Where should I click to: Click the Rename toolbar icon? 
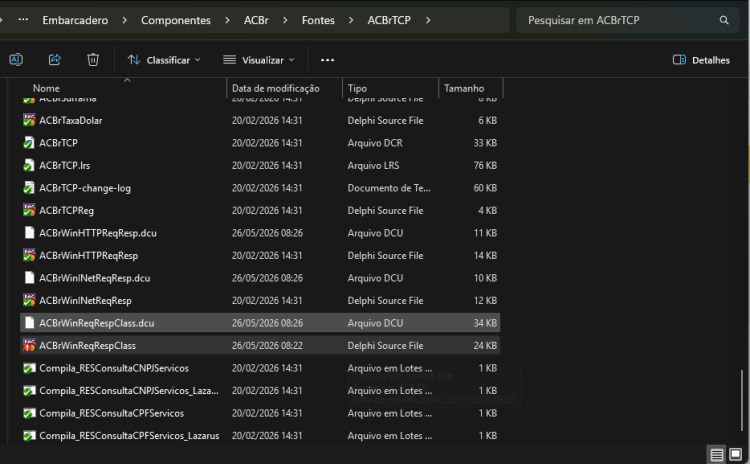click(16, 60)
